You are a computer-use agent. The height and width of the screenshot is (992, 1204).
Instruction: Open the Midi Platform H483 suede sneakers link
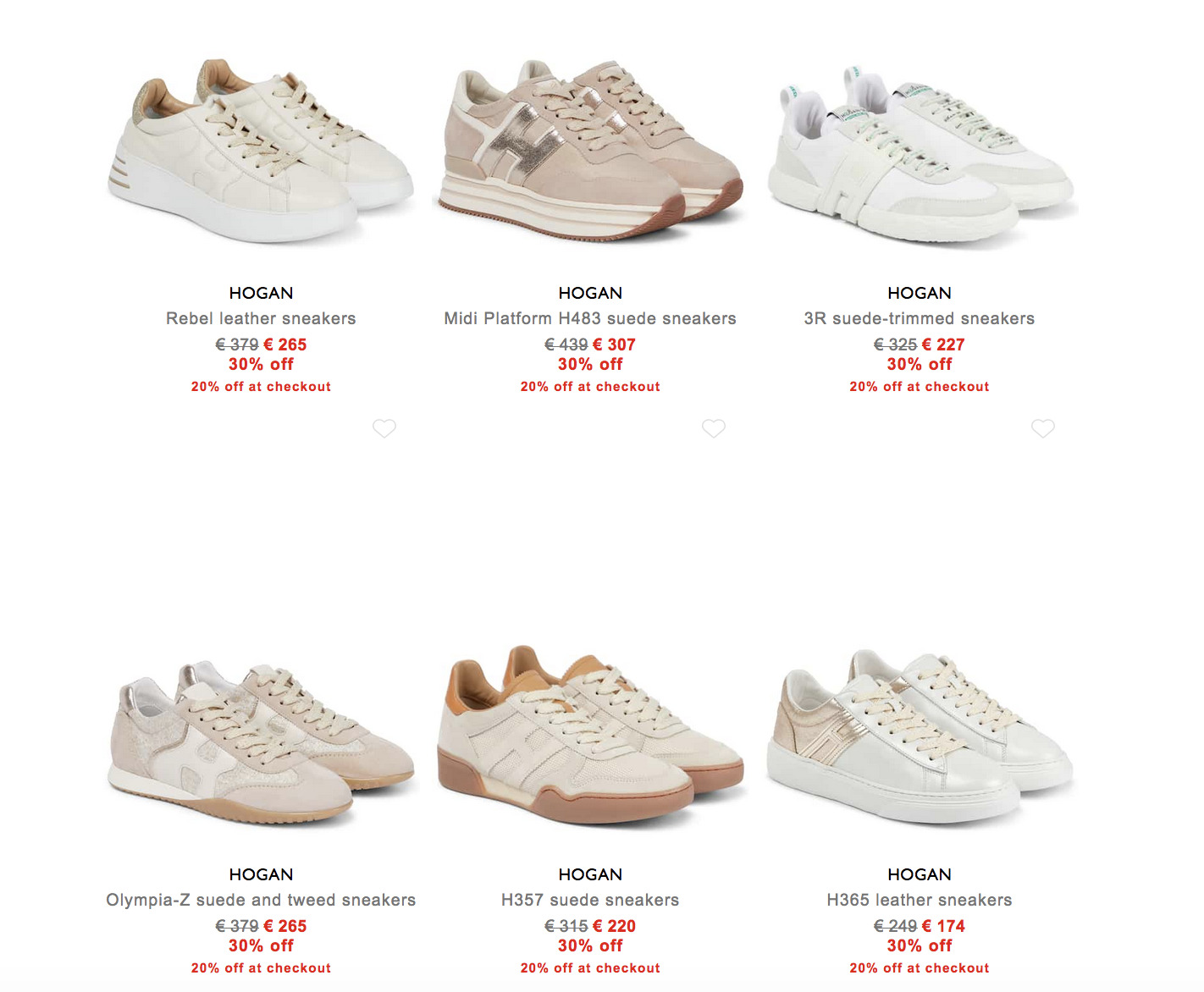[x=590, y=318]
